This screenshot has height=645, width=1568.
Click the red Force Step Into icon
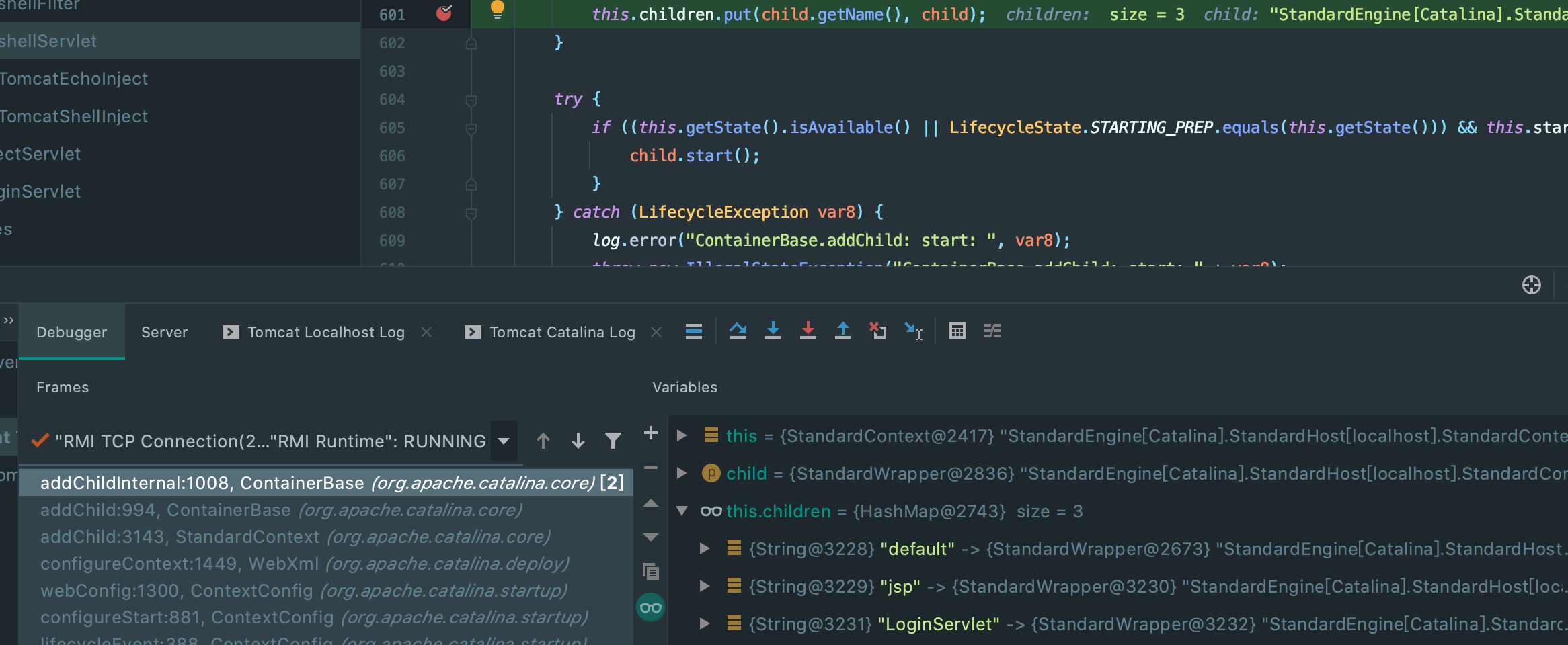click(808, 331)
